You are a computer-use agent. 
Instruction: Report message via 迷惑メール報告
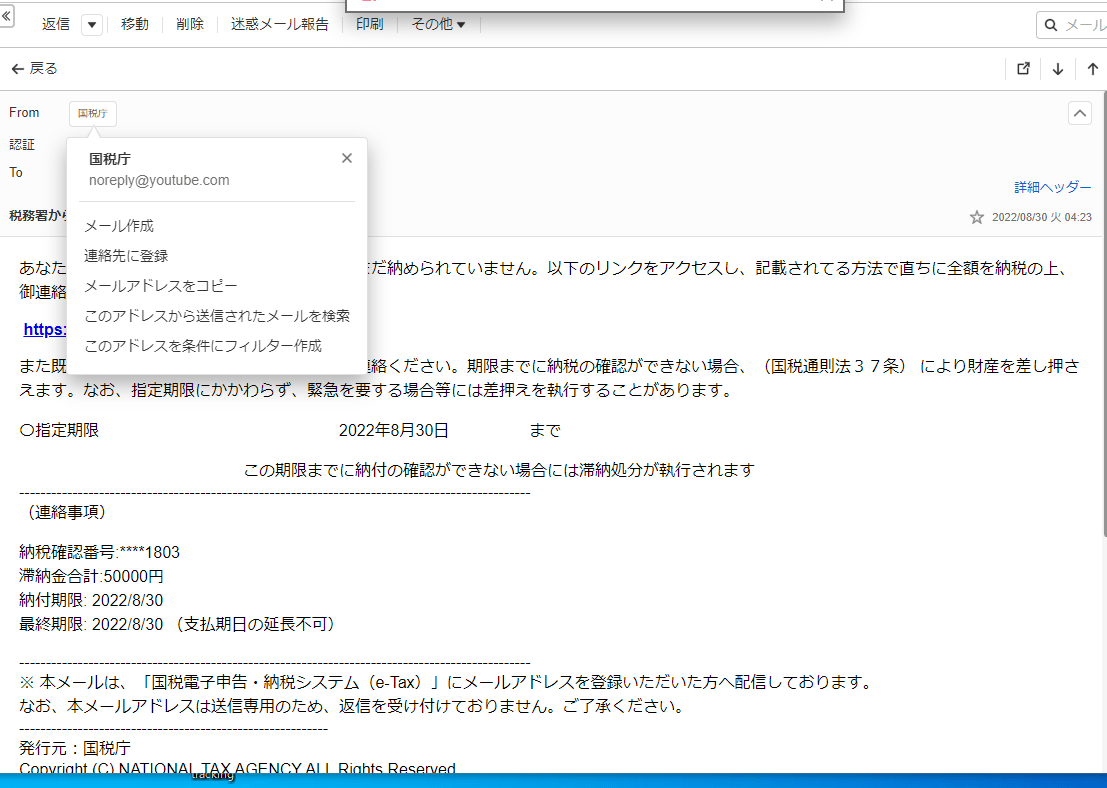279,24
